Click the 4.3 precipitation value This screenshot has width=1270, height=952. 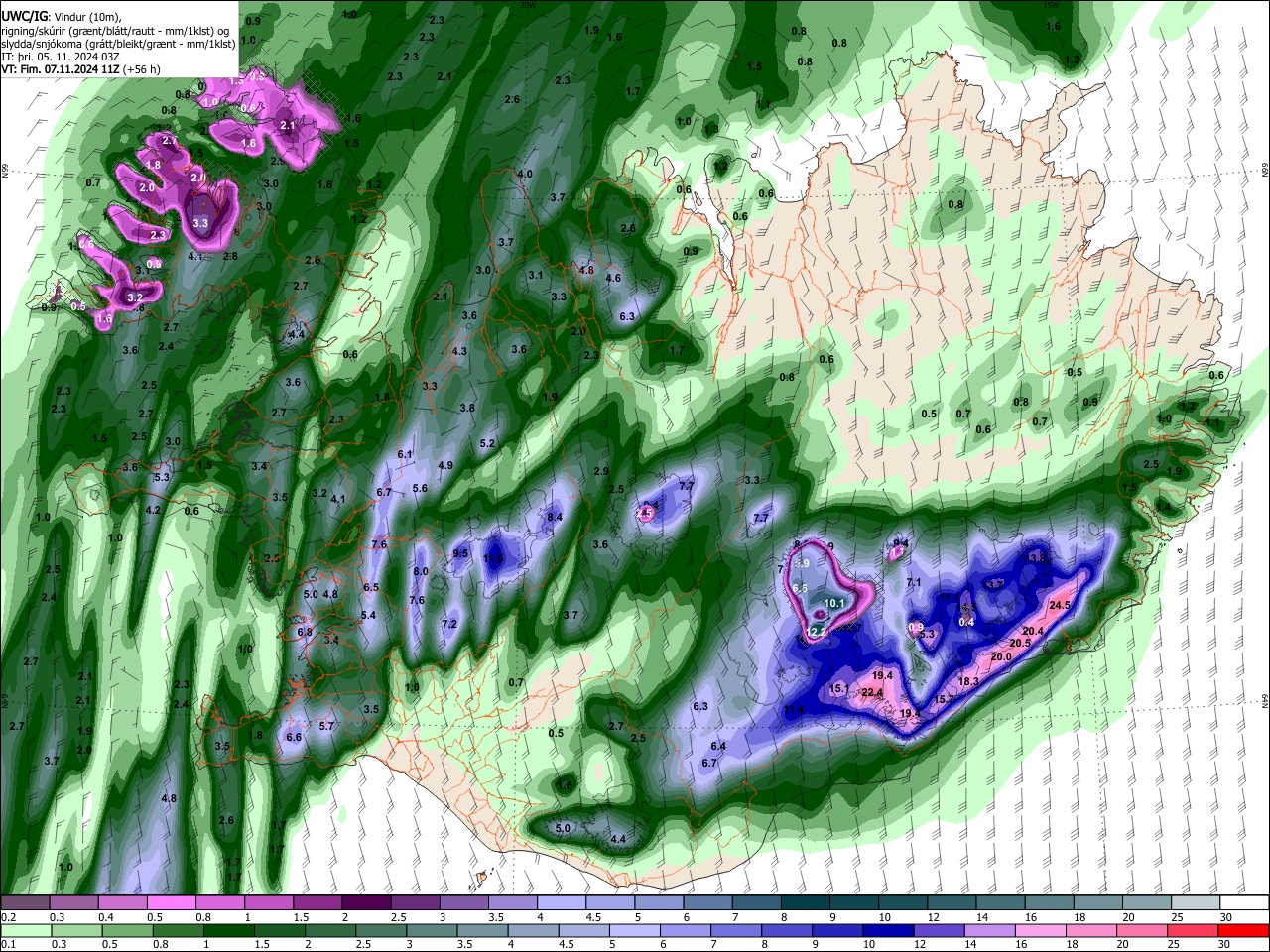point(459,351)
